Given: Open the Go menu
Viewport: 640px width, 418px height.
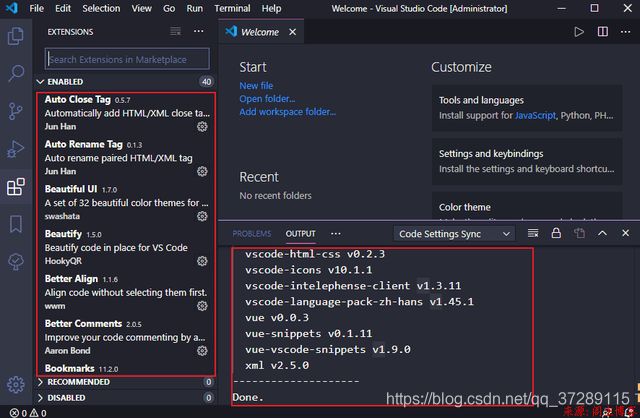Looking at the screenshot, I should coord(169,8).
